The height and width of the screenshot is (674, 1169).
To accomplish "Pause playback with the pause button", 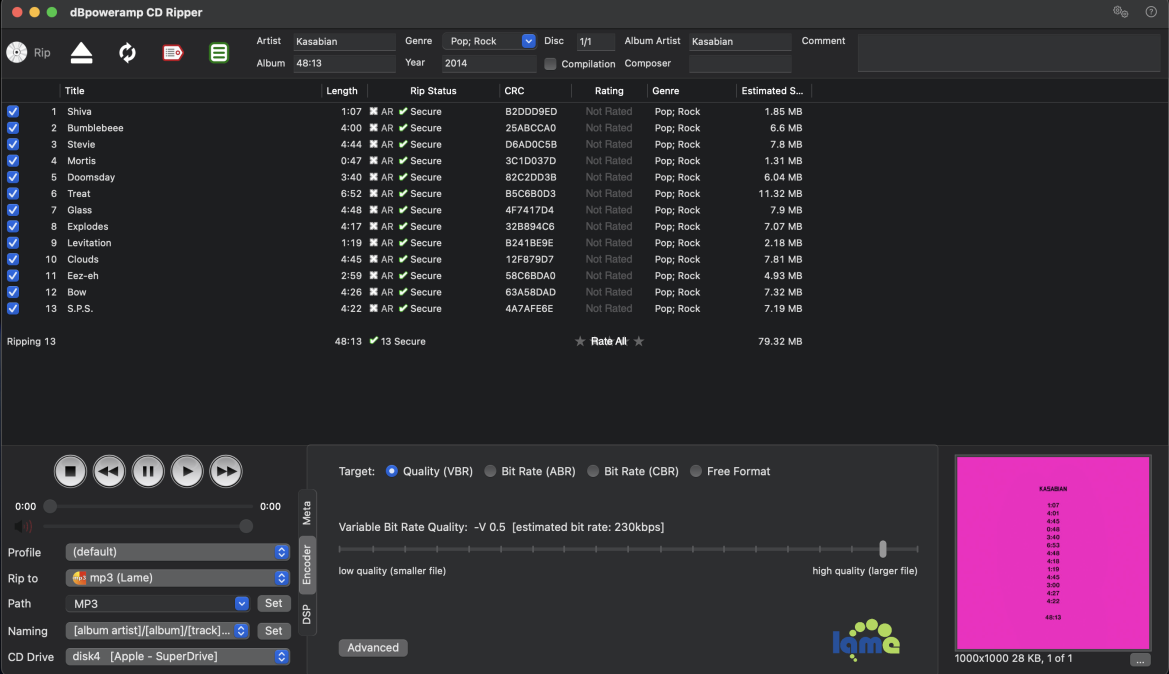I will [148, 471].
